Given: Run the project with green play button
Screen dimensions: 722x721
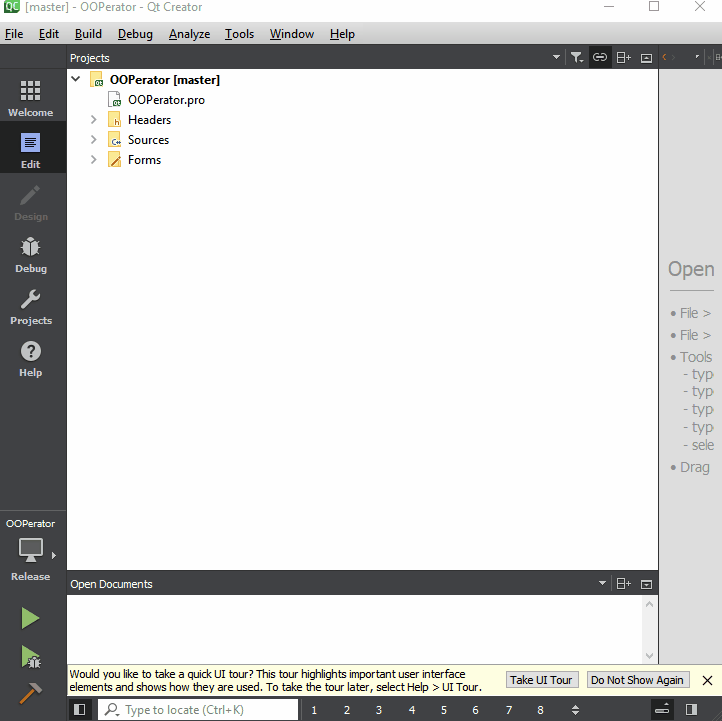Looking at the screenshot, I should [30, 618].
